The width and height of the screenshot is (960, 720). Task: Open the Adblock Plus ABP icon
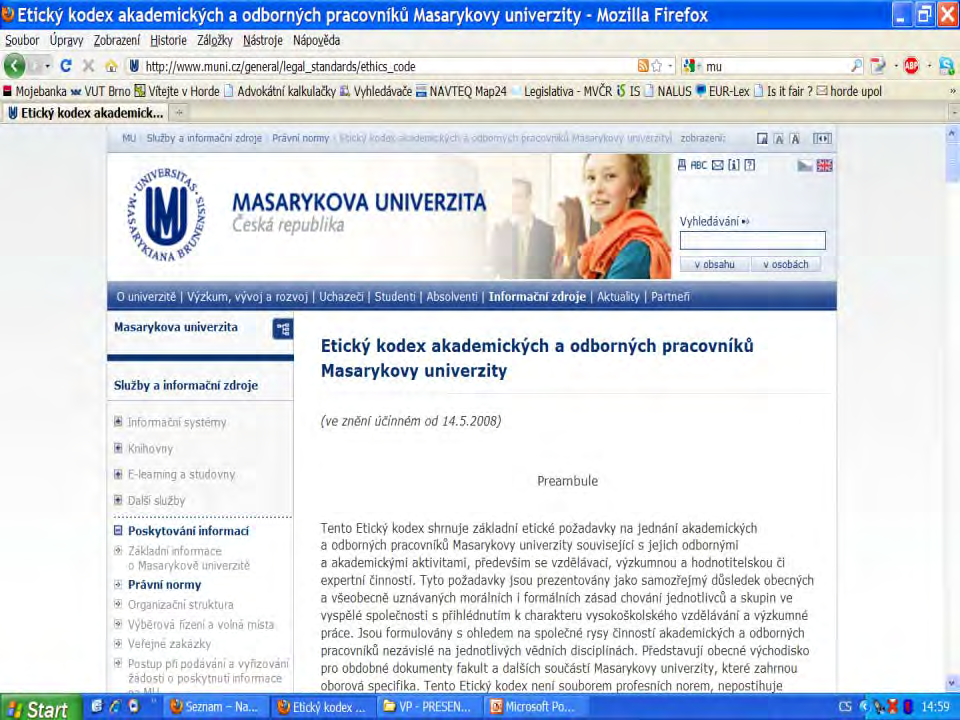tap(912, 66)
